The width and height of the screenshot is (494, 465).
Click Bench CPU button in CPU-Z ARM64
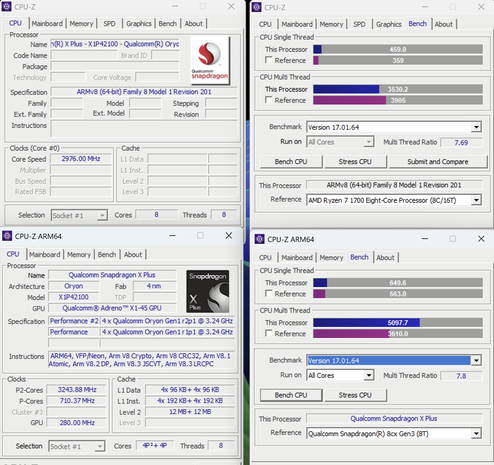(x=291, y=395)
